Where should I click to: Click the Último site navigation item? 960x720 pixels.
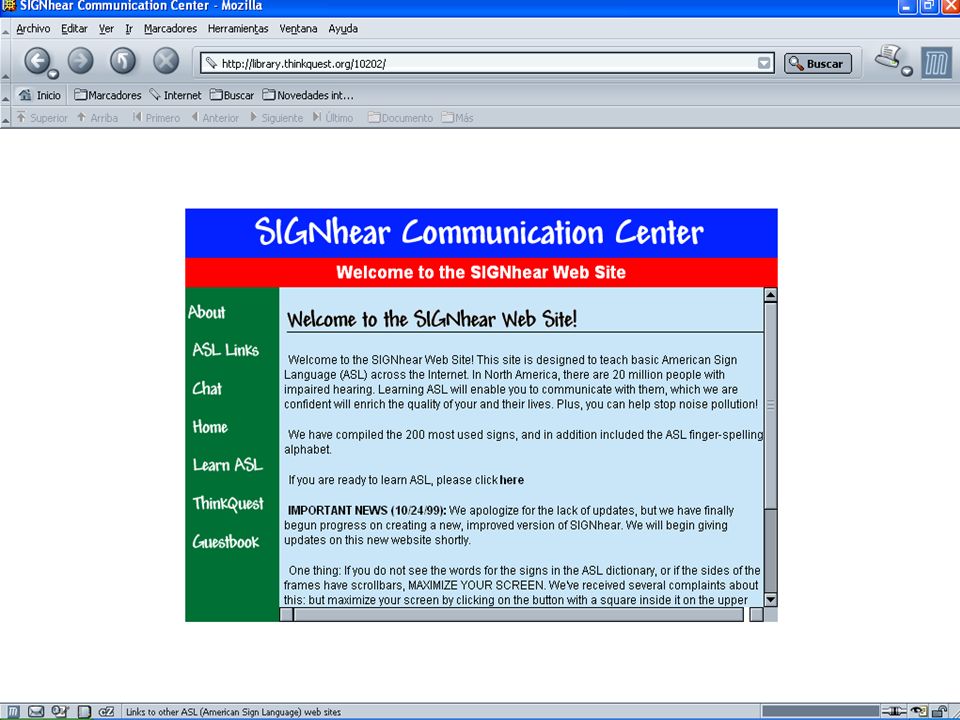click(333, 118)
